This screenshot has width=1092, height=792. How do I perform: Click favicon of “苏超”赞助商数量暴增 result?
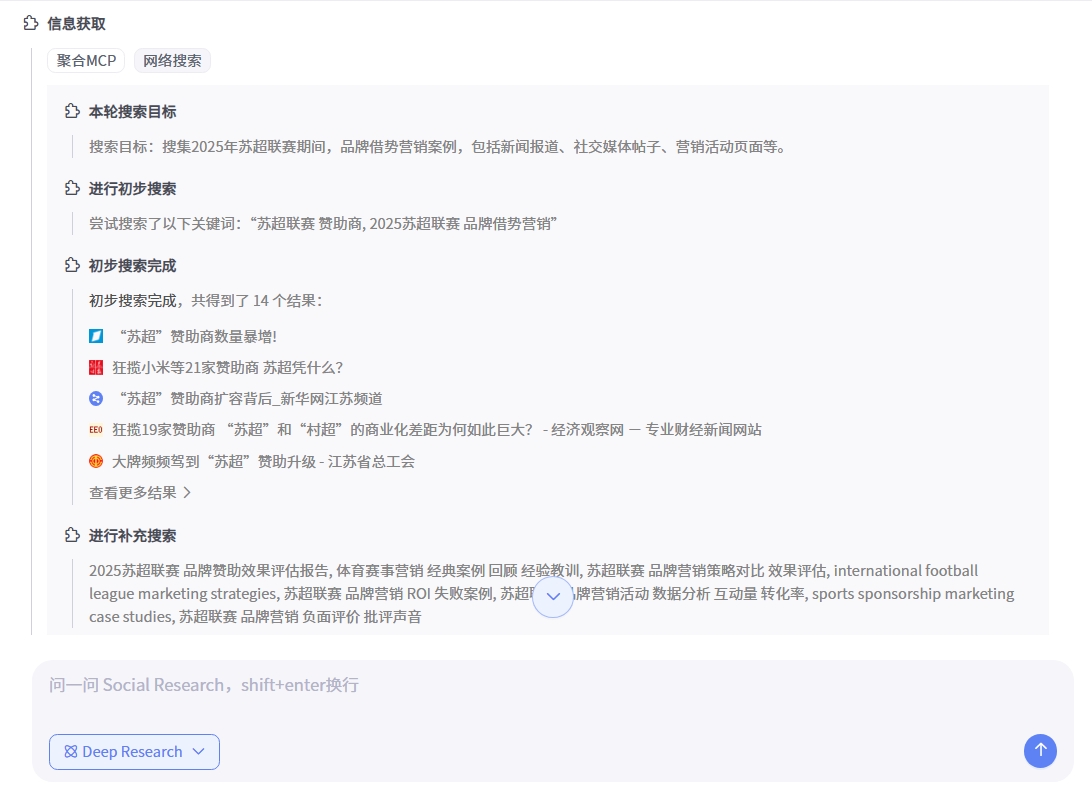coord(96,336)
